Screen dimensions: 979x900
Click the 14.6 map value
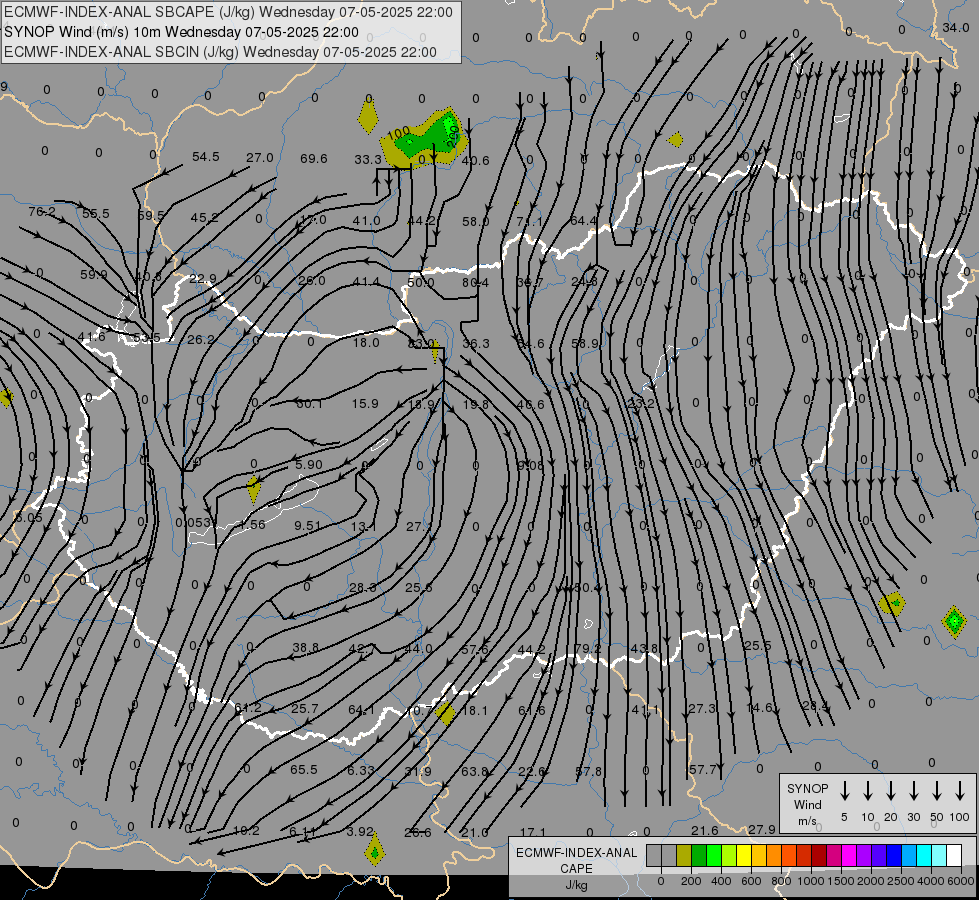(x=760, y=708)
